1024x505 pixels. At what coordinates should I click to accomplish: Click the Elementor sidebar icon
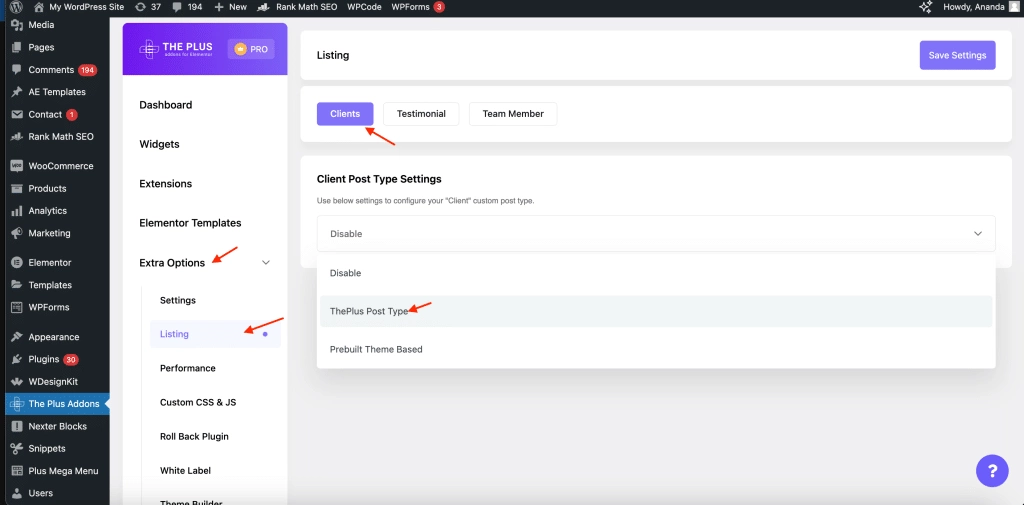[x=17, y=263]
